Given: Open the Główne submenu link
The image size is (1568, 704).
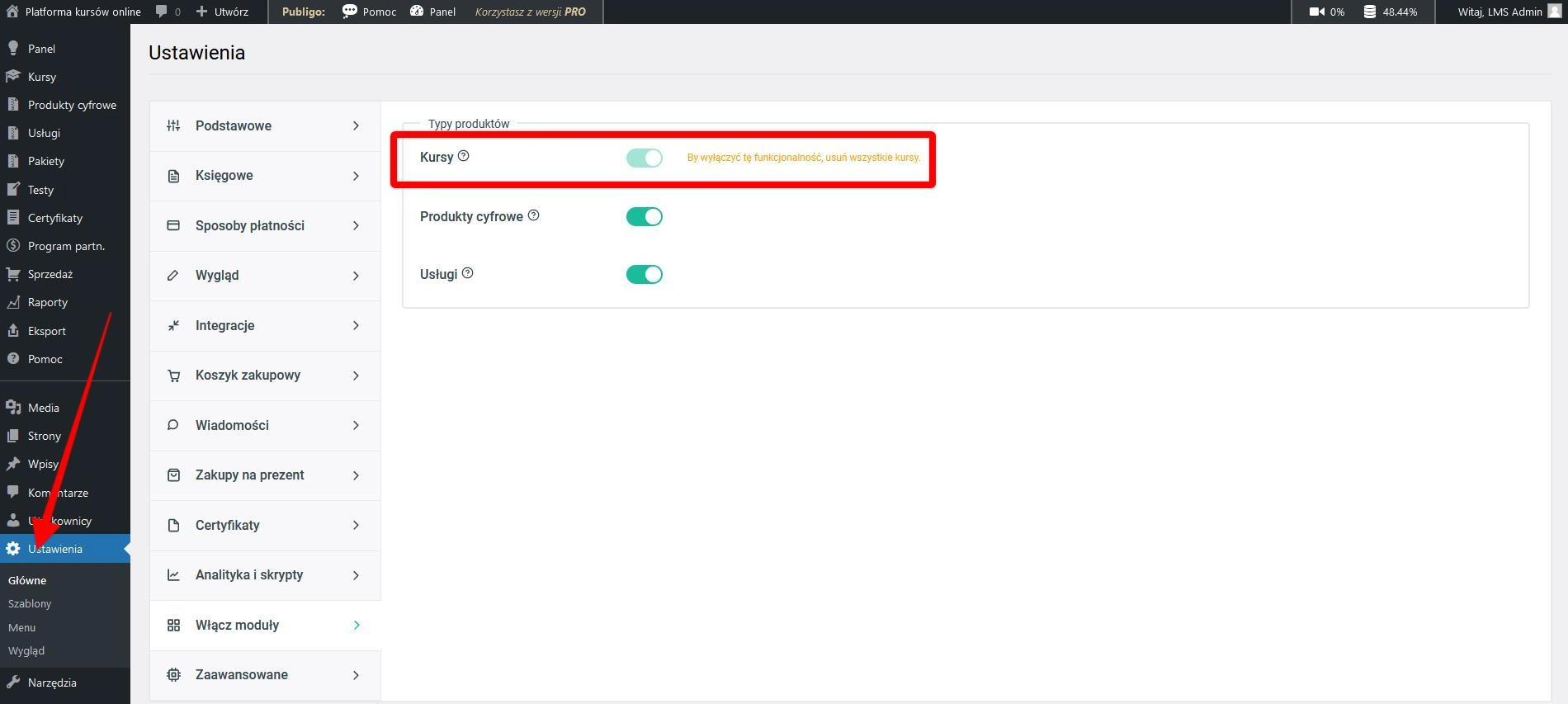Looking at the screenshot, I should pos(27,580).
